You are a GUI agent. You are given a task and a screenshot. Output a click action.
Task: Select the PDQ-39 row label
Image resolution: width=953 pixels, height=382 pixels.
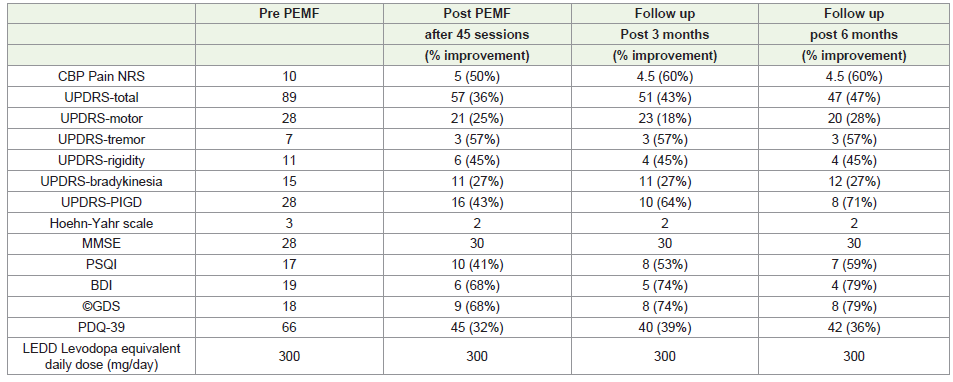100,328
